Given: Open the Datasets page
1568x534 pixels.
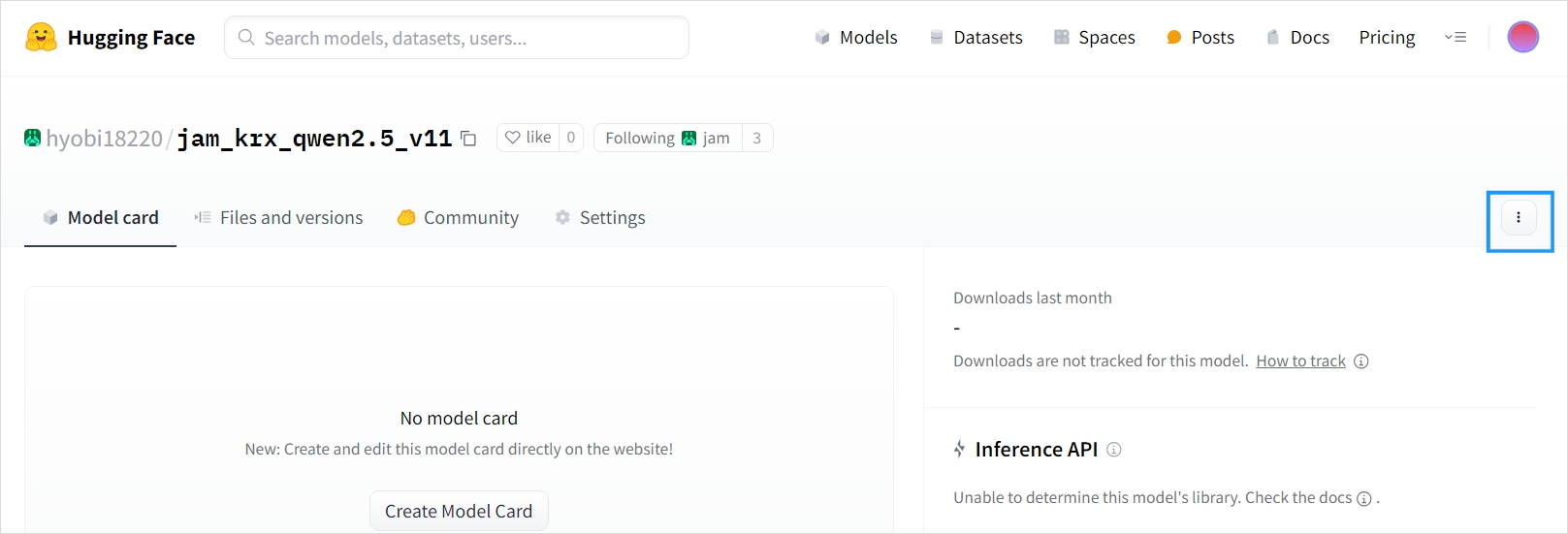Looking at the screenshot, I should (x=976, y=38).
